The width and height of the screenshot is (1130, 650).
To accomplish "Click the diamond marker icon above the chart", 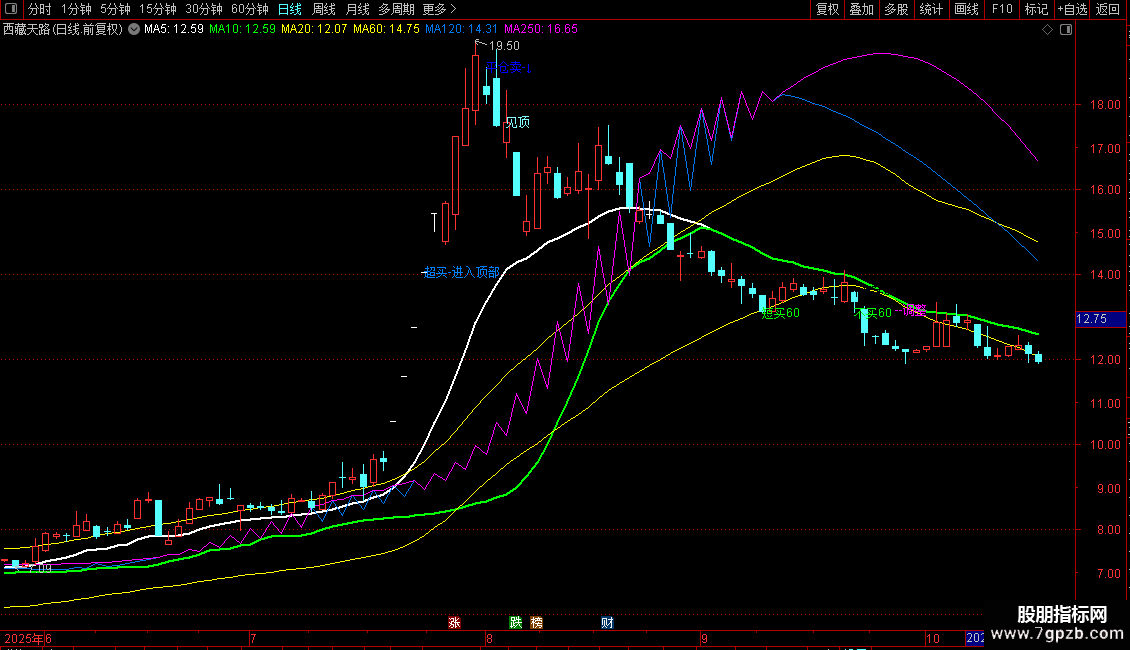I will 1048,30.
